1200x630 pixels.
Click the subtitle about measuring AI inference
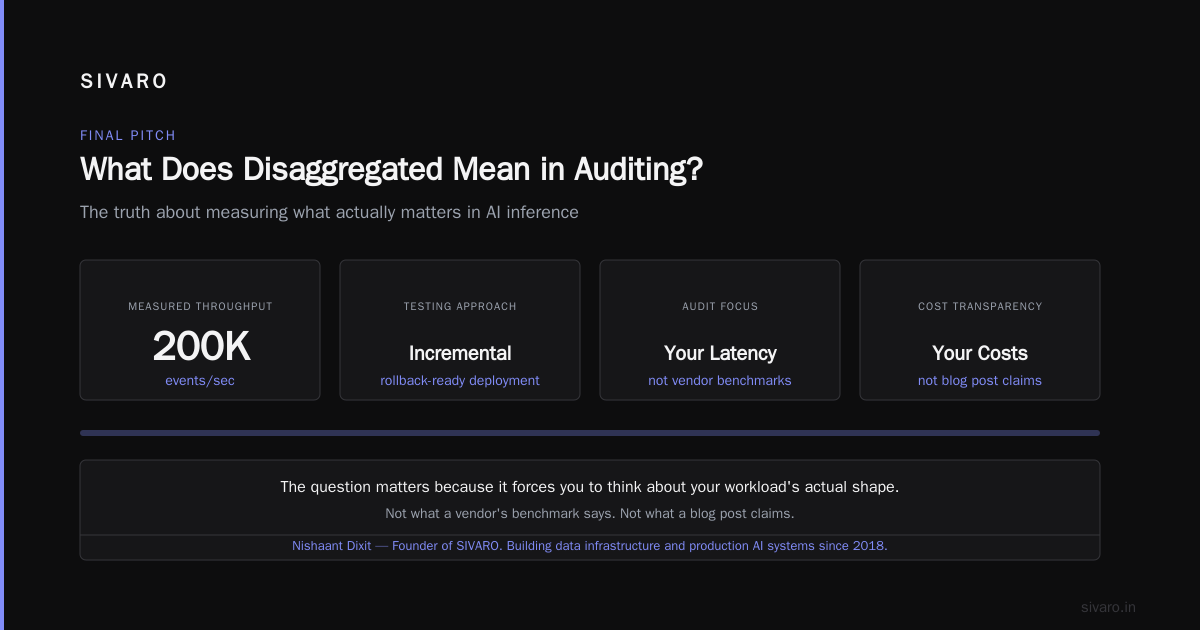click(x=329, y=212)
